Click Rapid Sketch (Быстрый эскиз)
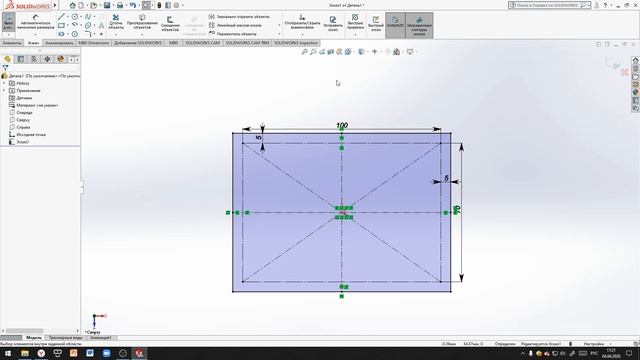The height and width of the screenshot is (360, 640). (x=376, y=24)
